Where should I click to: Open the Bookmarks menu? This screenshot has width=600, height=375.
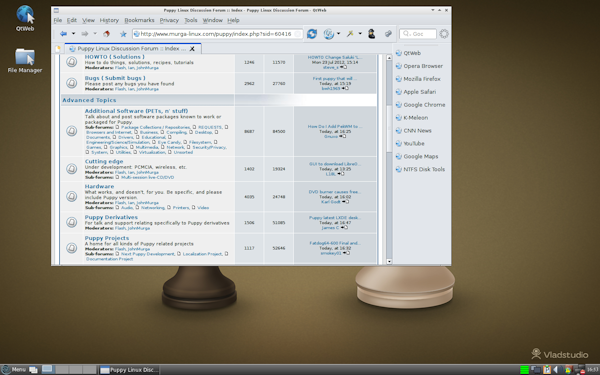pos(139,20)
